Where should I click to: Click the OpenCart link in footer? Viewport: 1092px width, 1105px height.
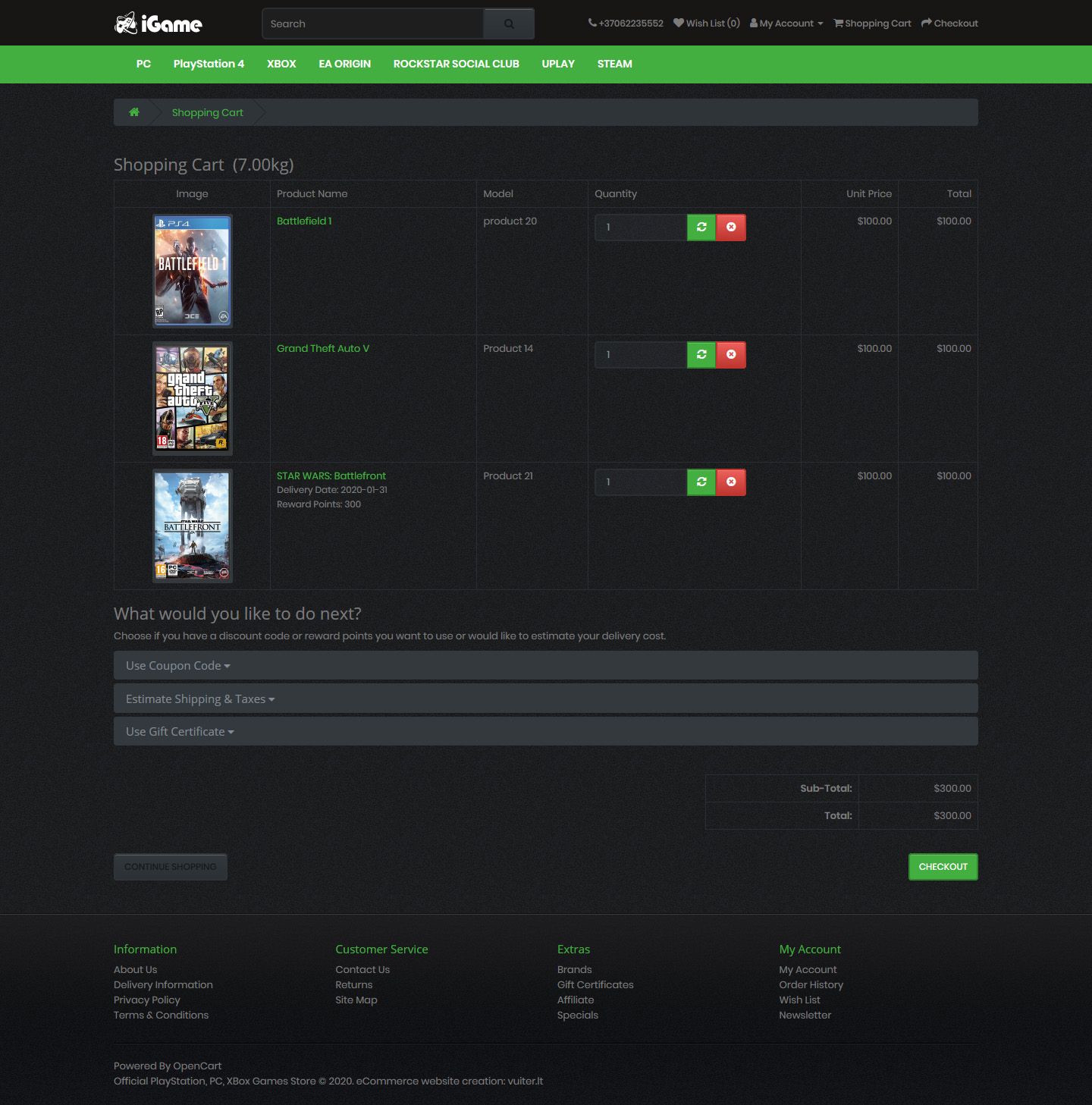(x=197, y=1066)
